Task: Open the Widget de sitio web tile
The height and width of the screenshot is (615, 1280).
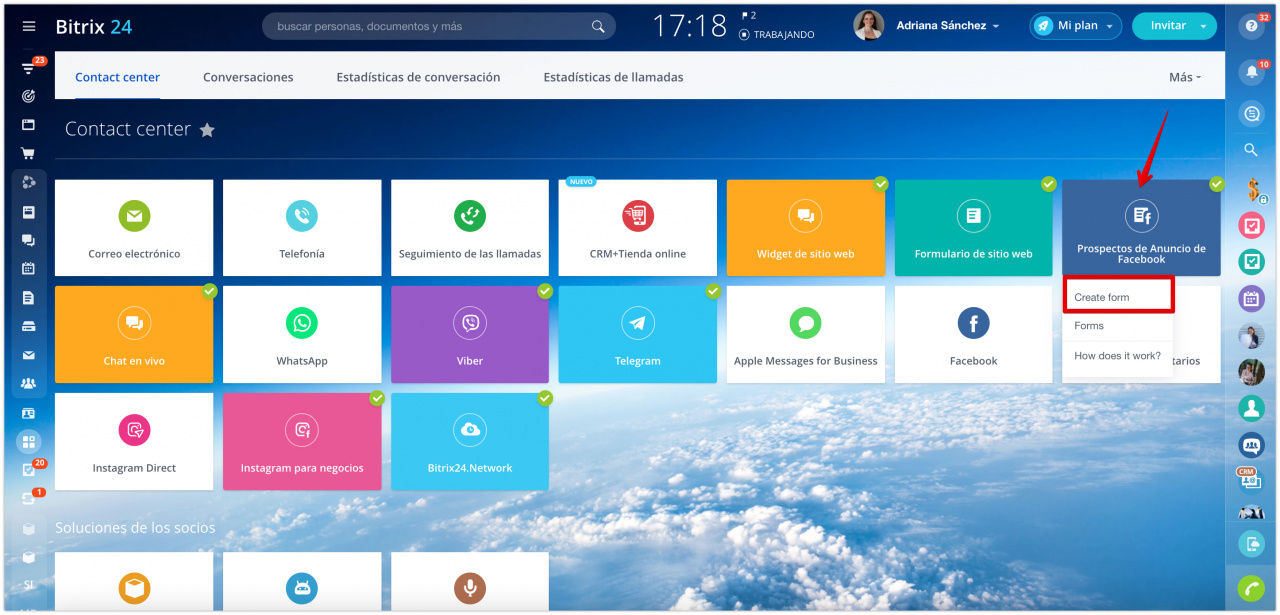Action: [x=806, y=227]
